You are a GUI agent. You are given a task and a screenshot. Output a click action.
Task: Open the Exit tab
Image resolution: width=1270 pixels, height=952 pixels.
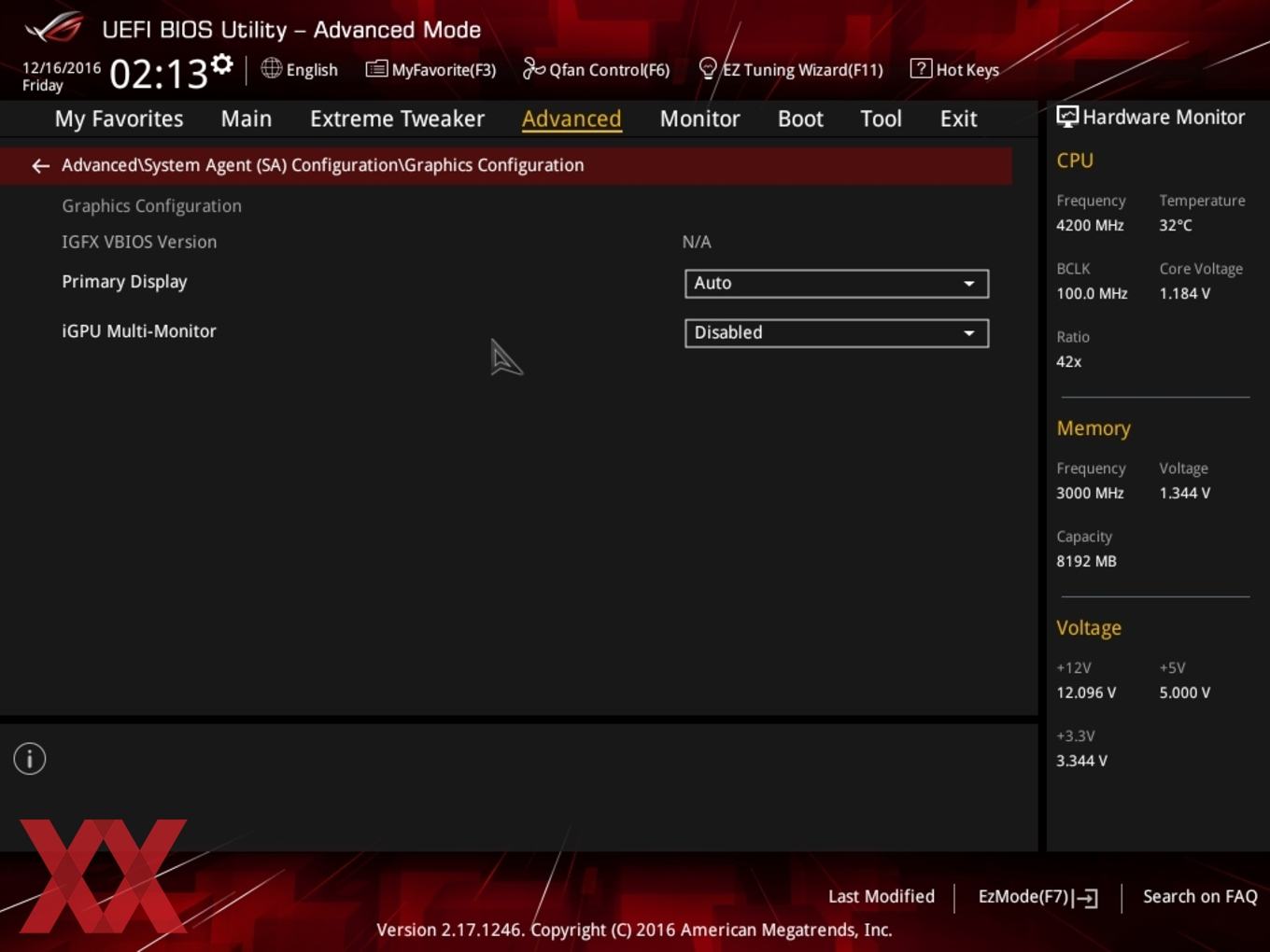pyautogui.click(x=958, y=119)
